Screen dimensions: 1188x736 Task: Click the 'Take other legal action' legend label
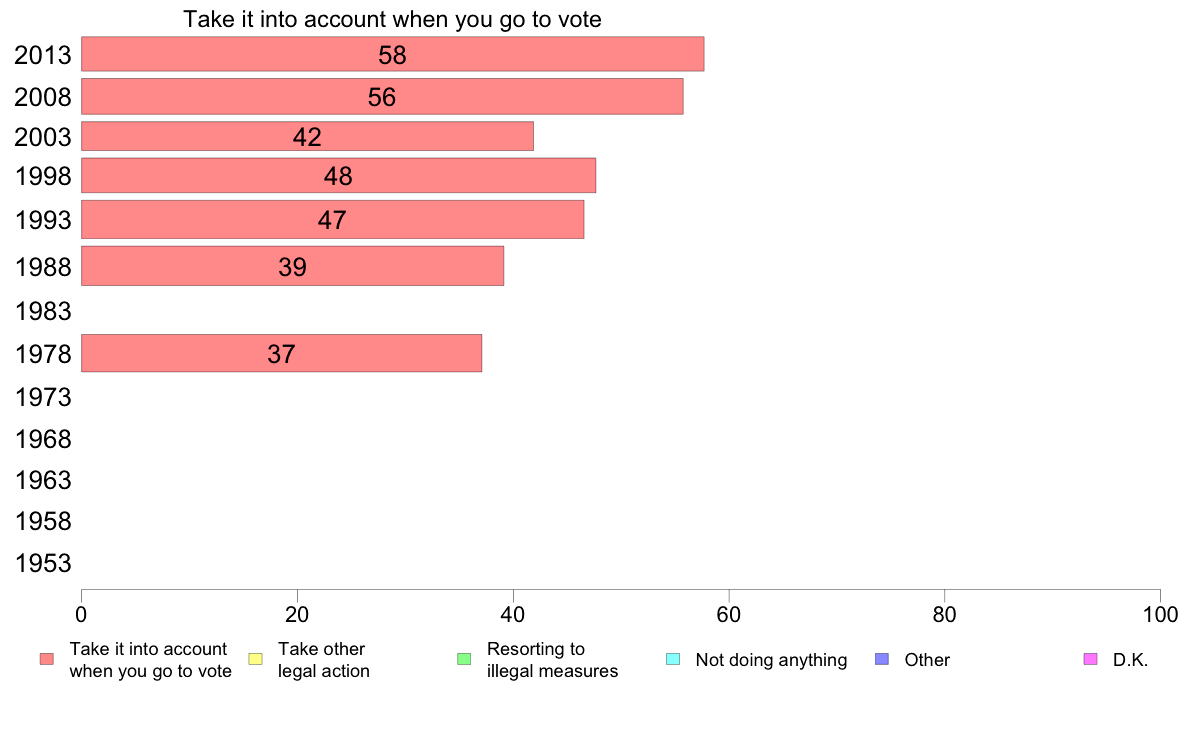coord(324,660)
